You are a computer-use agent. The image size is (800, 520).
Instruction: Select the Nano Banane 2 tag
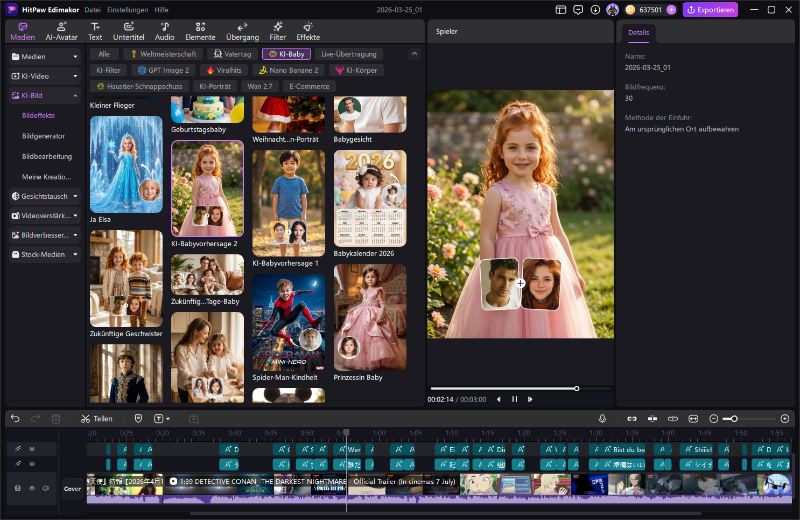[289, 70]
